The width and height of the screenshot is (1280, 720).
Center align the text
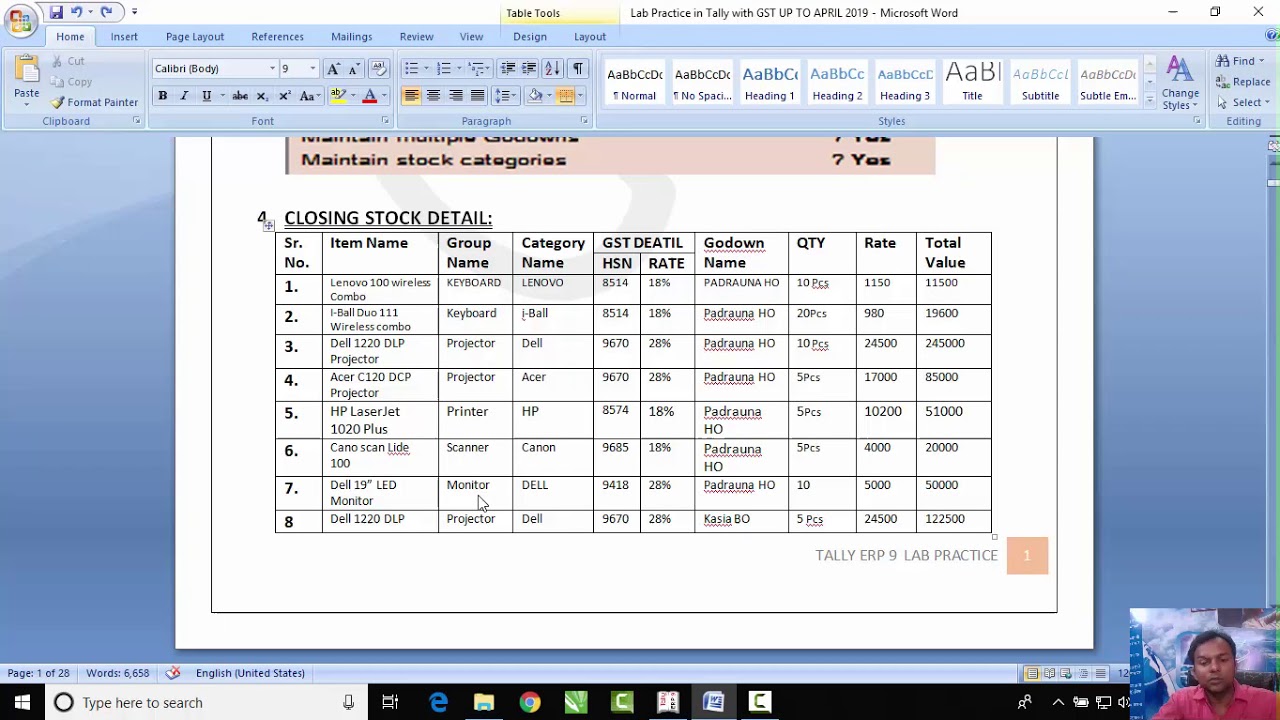(433, 96)
